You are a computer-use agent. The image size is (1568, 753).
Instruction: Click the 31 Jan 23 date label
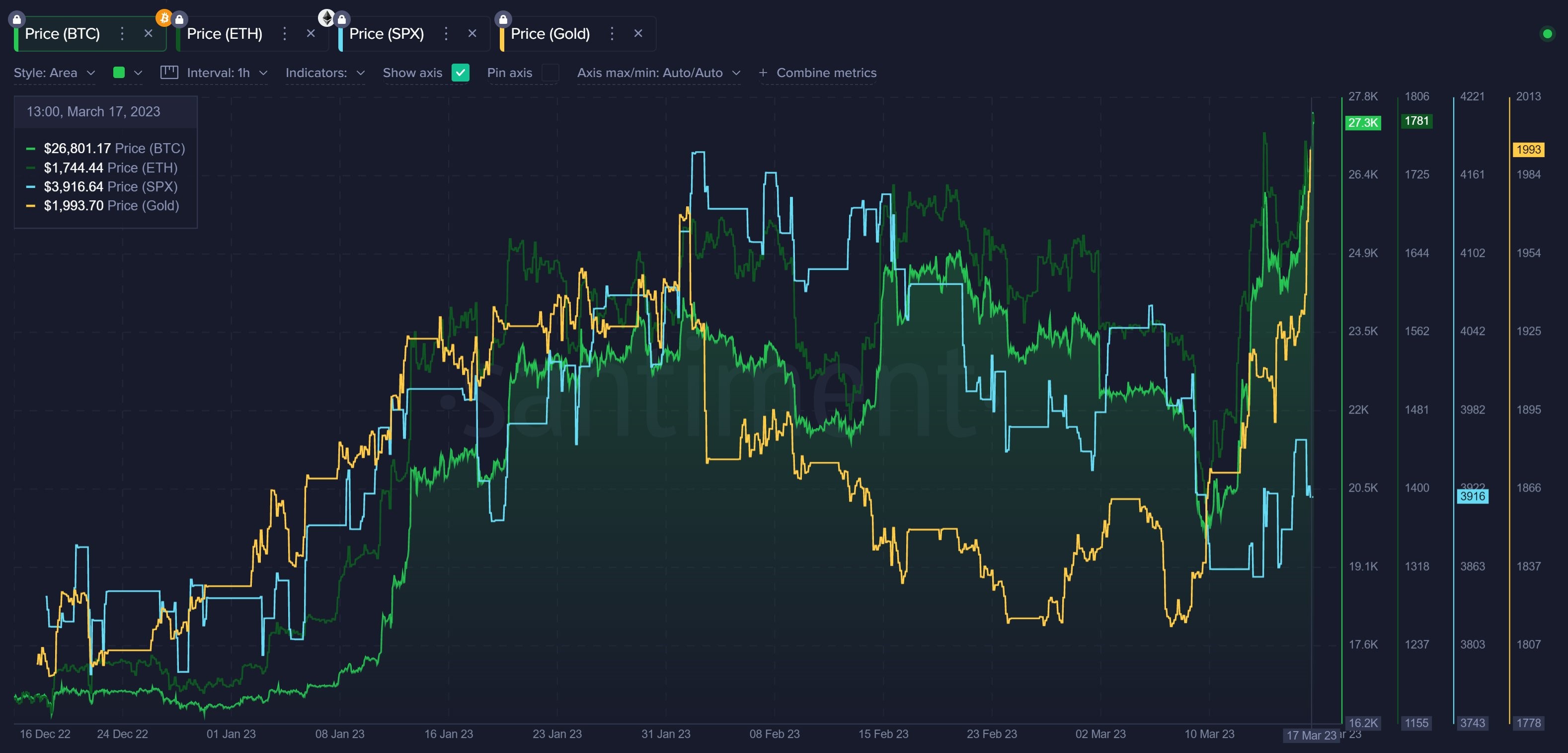[x=666, y=734]
